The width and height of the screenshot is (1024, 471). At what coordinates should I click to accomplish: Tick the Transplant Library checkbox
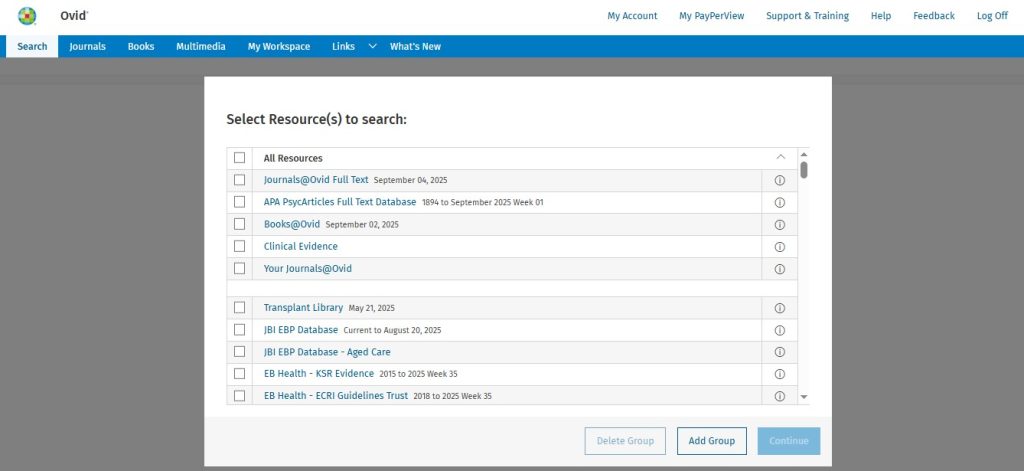coord(239,308)
